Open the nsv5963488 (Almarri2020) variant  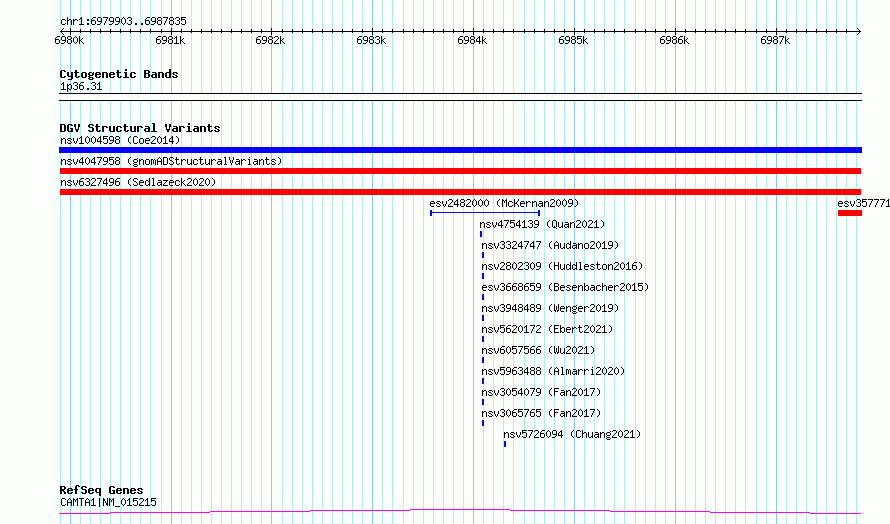553,371
